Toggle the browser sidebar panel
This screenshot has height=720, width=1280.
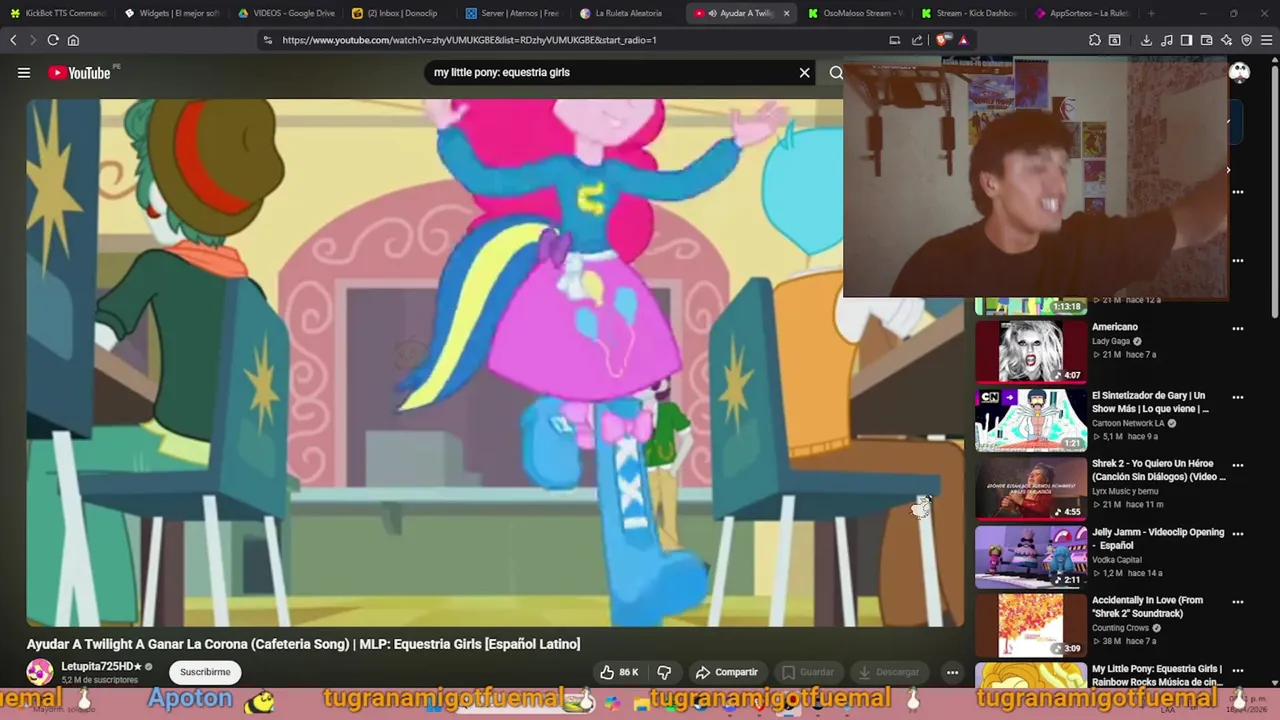pos(1186,40)
